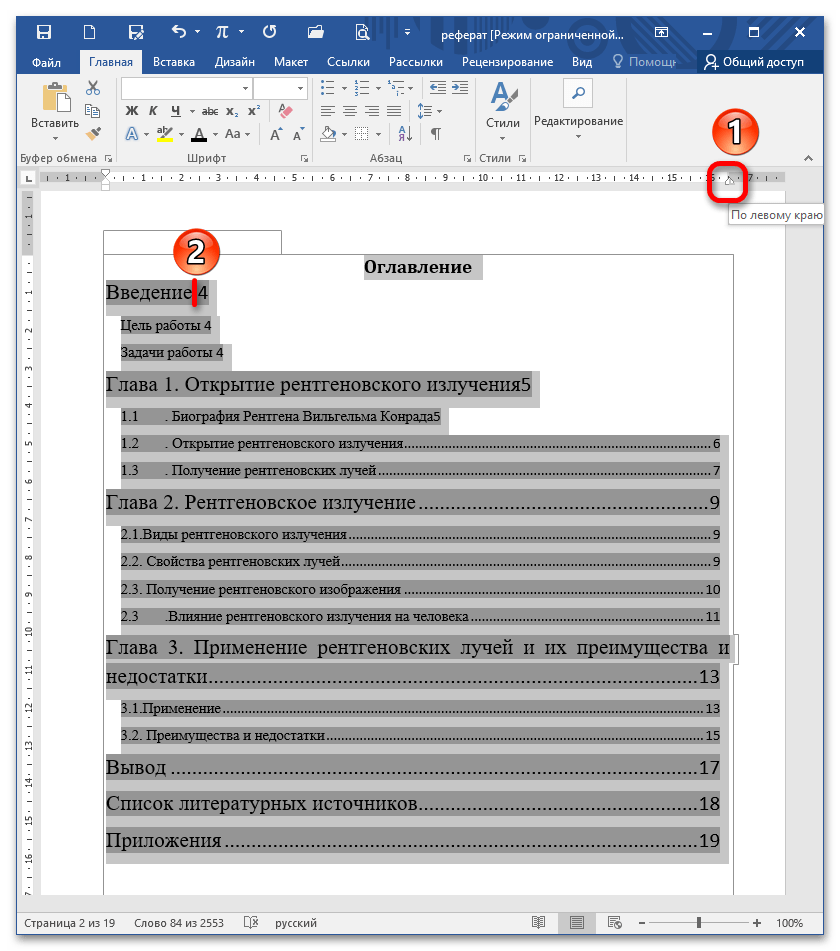Click the Clear formatting eraser icon

[x=283, y=110]
